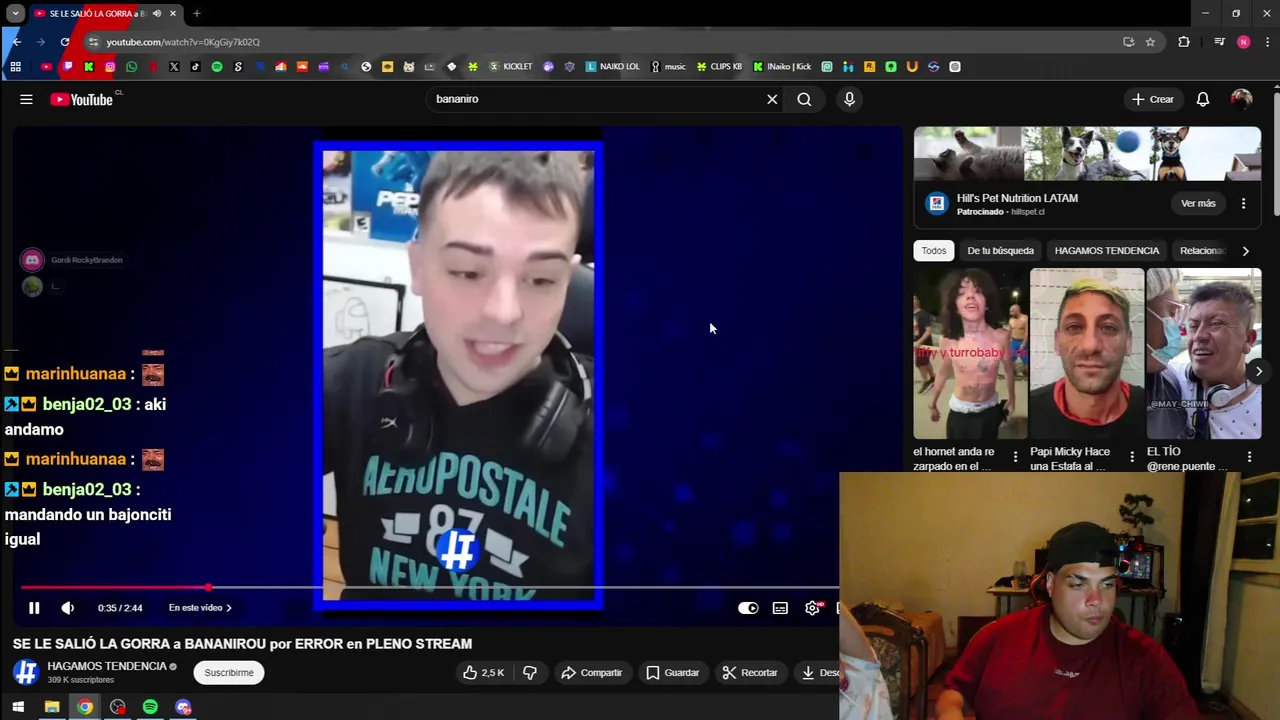
Task: Click the Recortar clip button
Action: click(x=750, y=673)
